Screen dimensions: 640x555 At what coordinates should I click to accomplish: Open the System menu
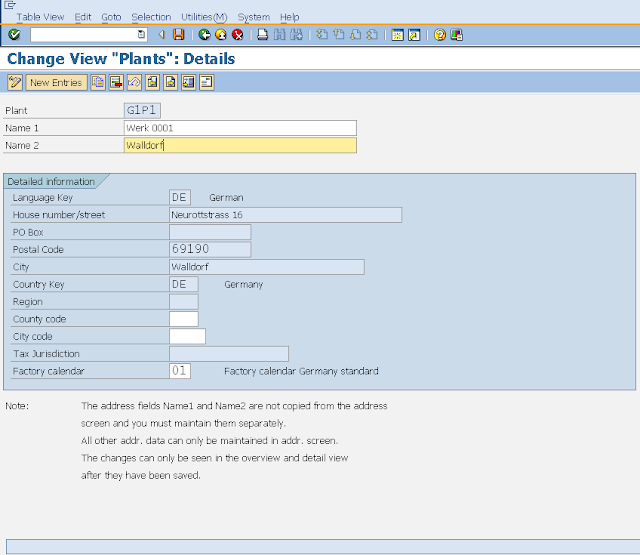tap(253, 17)
